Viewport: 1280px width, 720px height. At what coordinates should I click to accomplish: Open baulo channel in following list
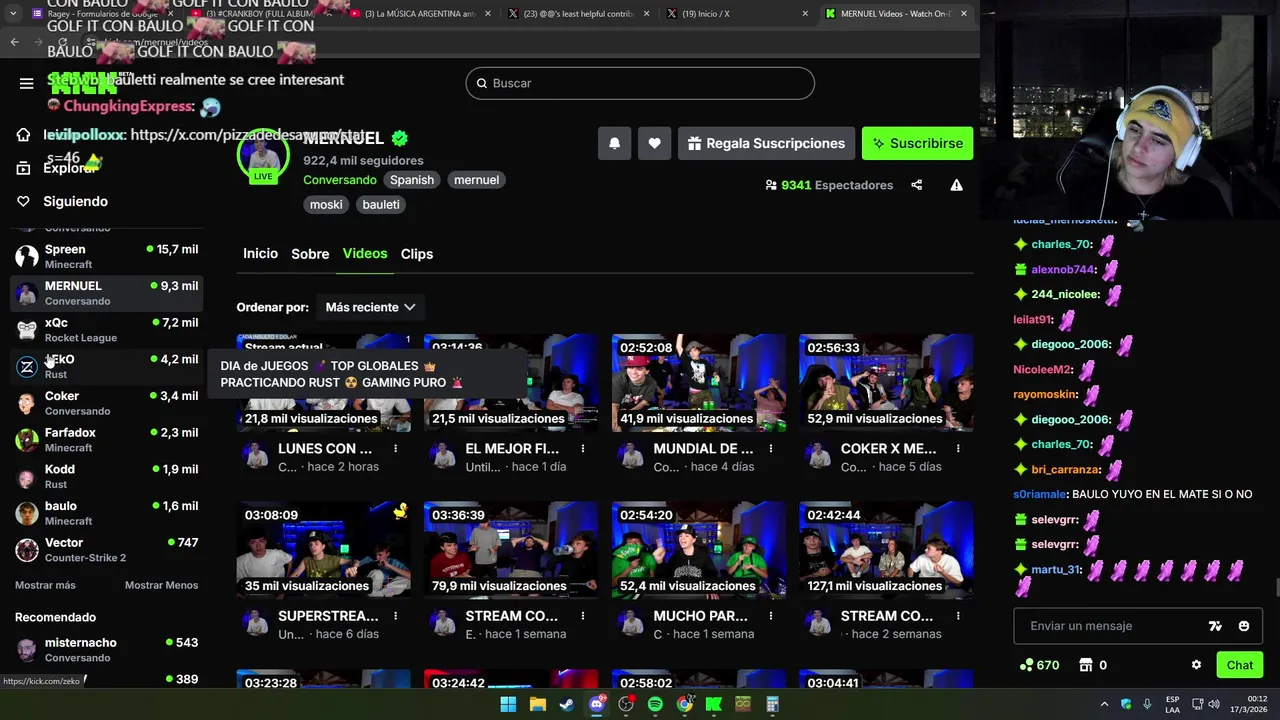pyautogui.click(x=107, y=513)
